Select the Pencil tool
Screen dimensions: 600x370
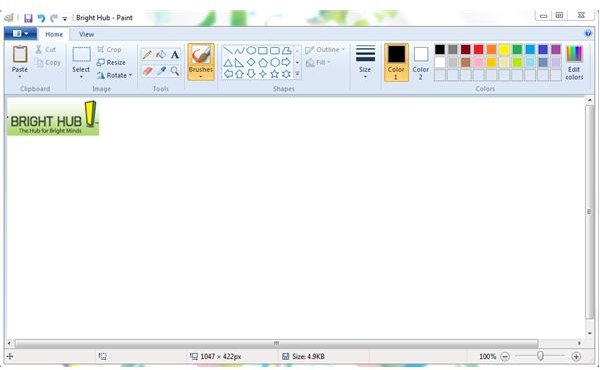pyautogui.click(x=147, y=54)
